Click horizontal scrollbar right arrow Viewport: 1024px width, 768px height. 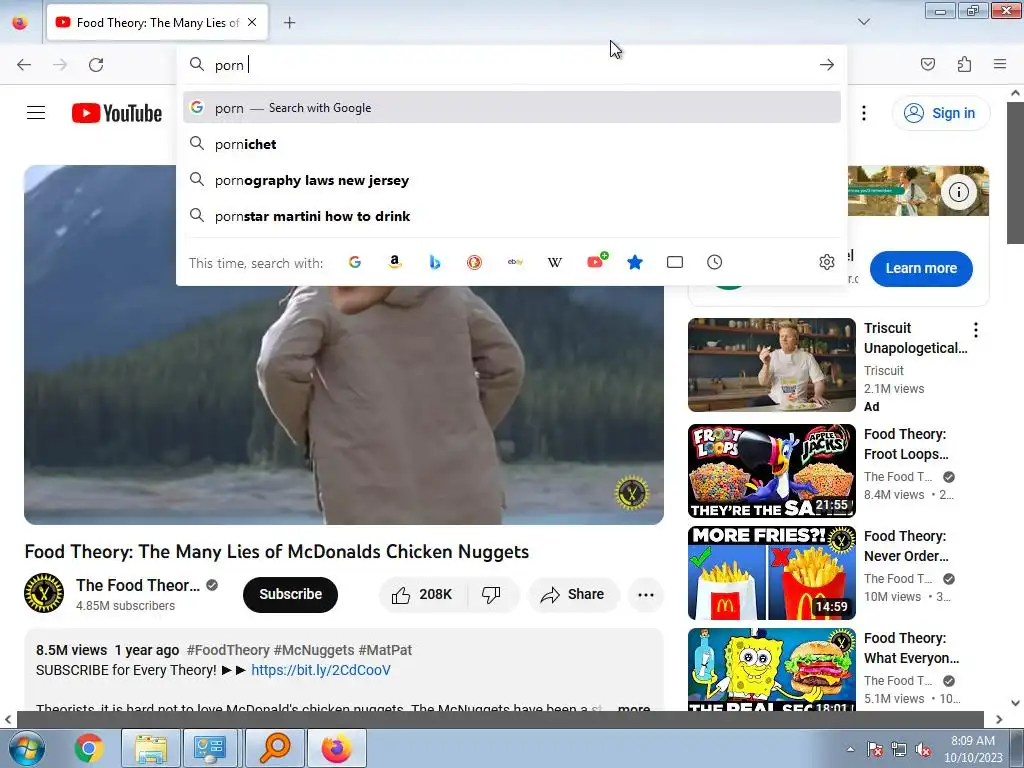(x=999, y=719)
